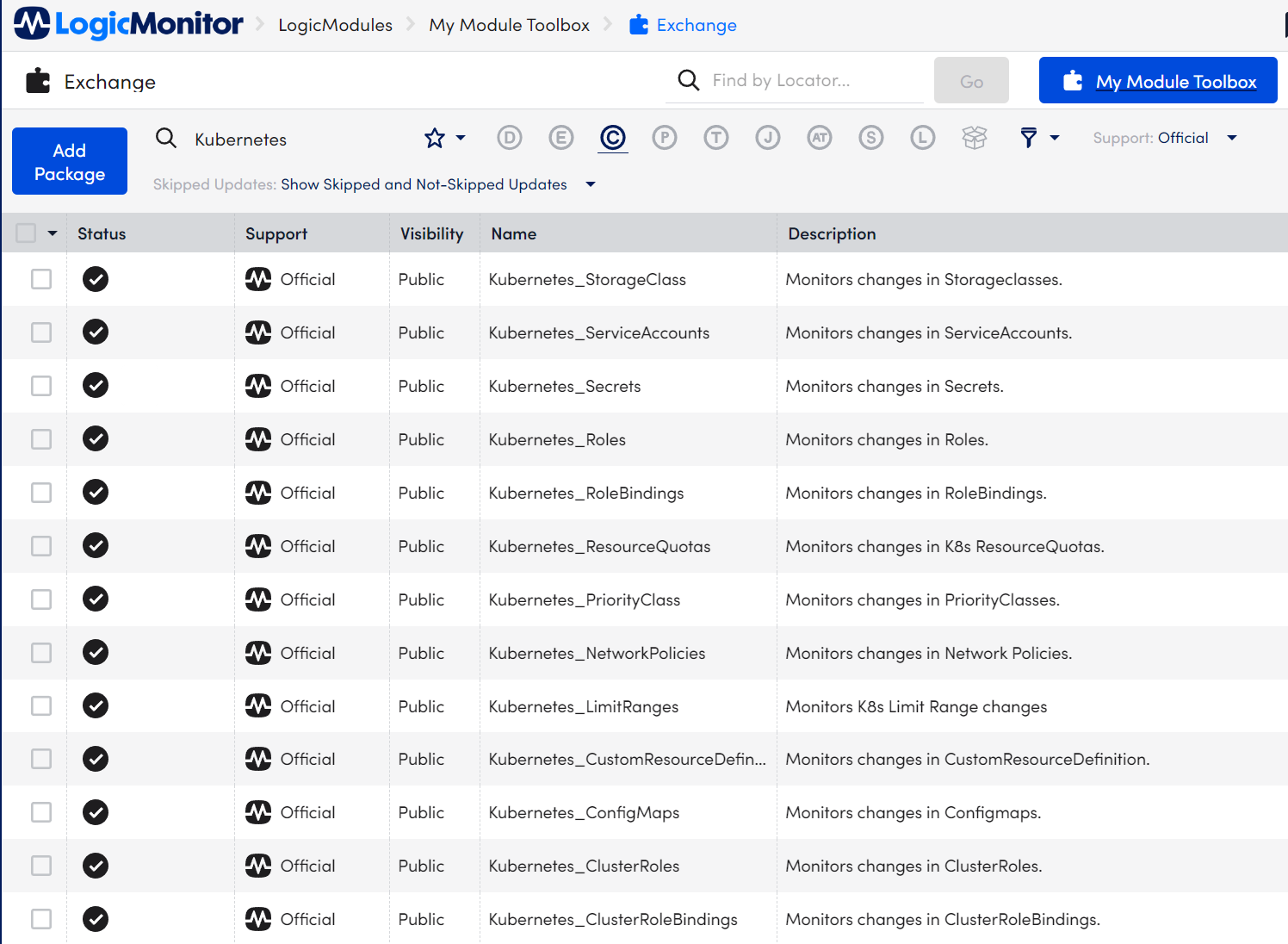
Task: Tick the checkbox for Kubernetes_ConfigMaps
Action: tap(41, 812)
